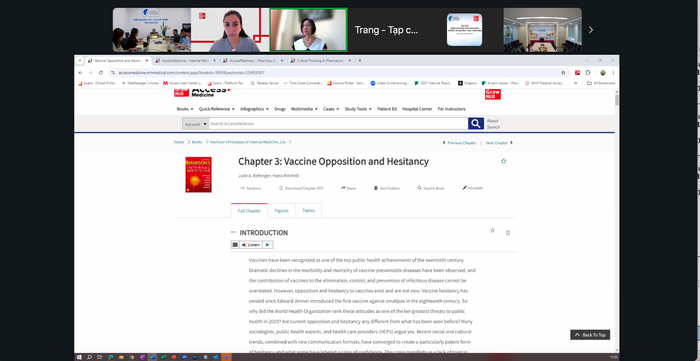
Task: Switch to the Tables tab
Action: coord(308,211)
